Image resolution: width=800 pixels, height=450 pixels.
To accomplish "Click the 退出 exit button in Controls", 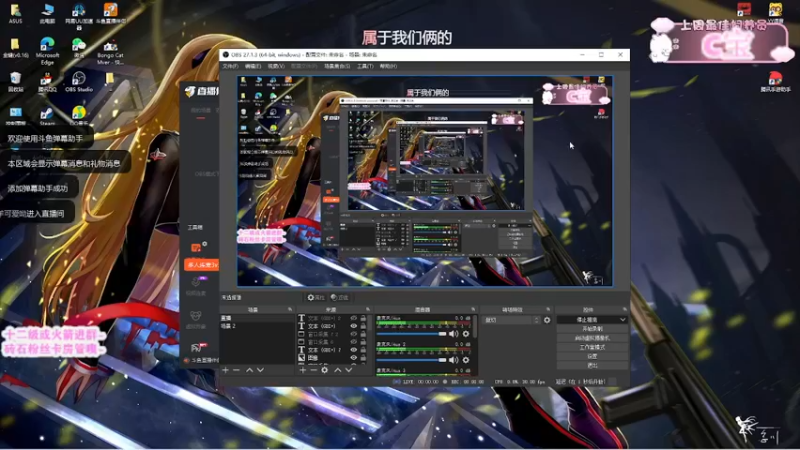I will coord(592,365).
